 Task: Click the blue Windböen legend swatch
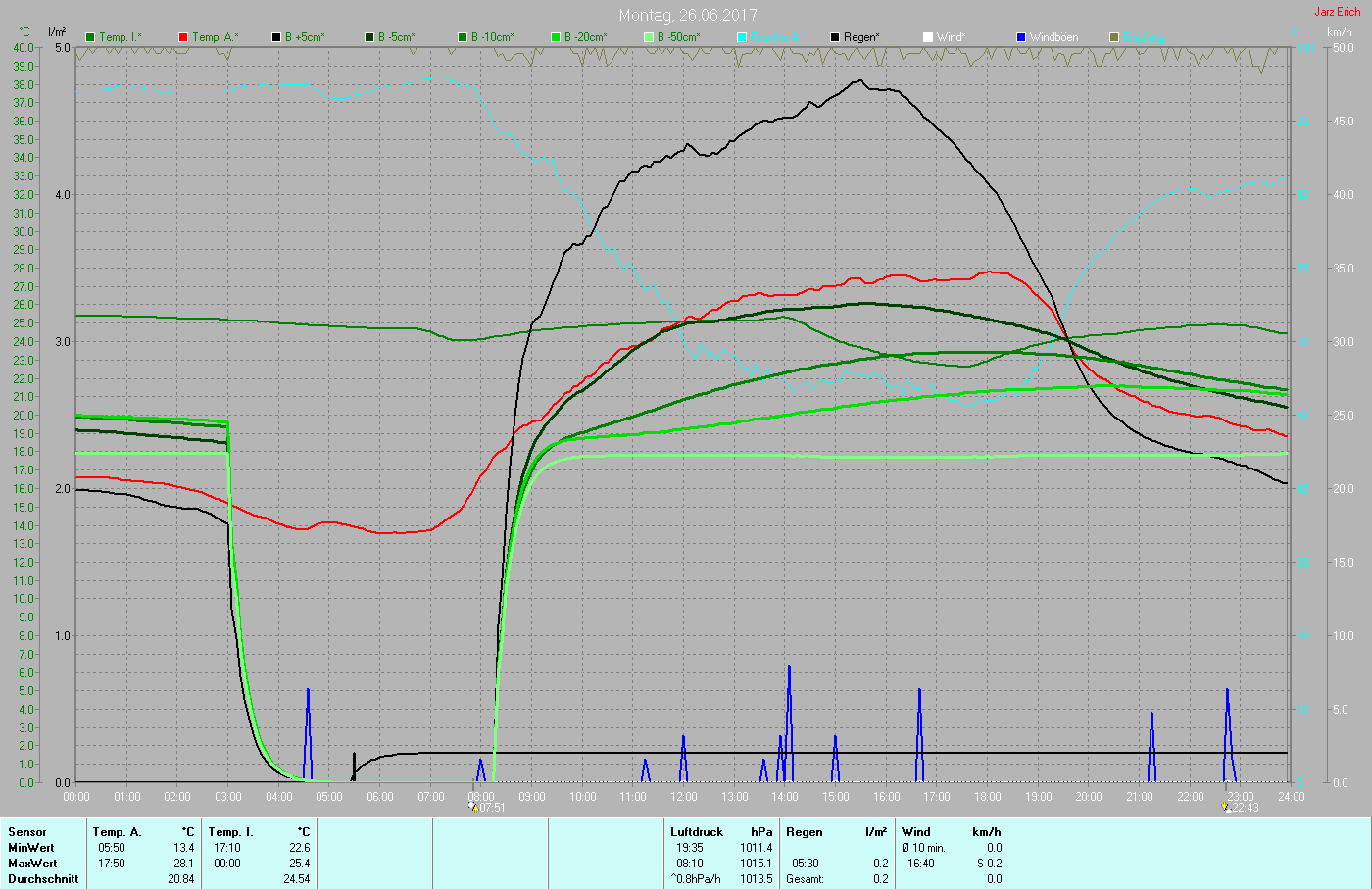click(x=1021, y=37)
